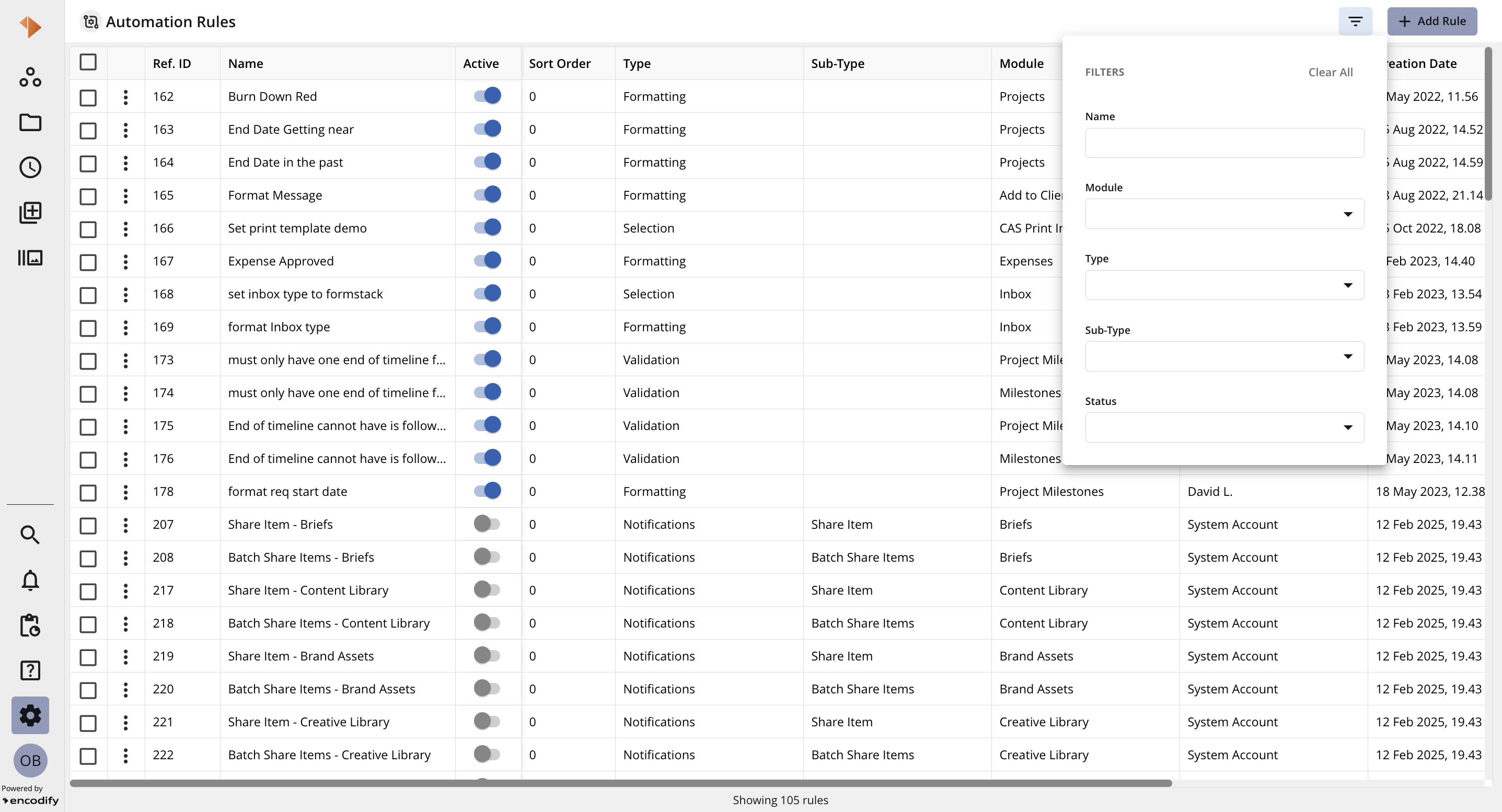Screen dimensions: 1502x812
Task: Open the add-to-library sidebar icon
Action: pos(30,213)
